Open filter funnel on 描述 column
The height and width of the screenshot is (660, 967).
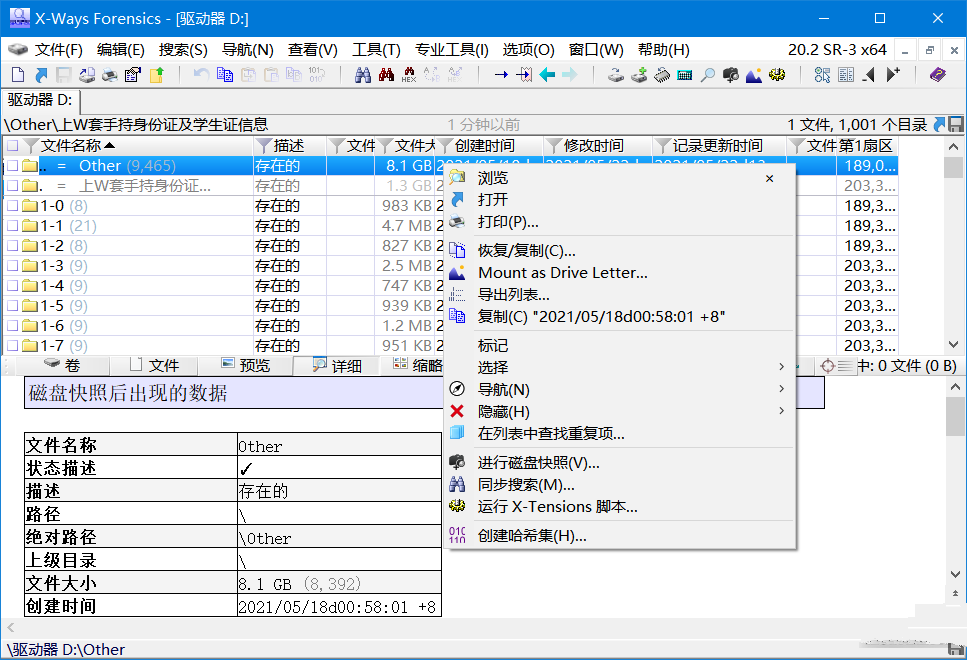click(x=263, y=146)
